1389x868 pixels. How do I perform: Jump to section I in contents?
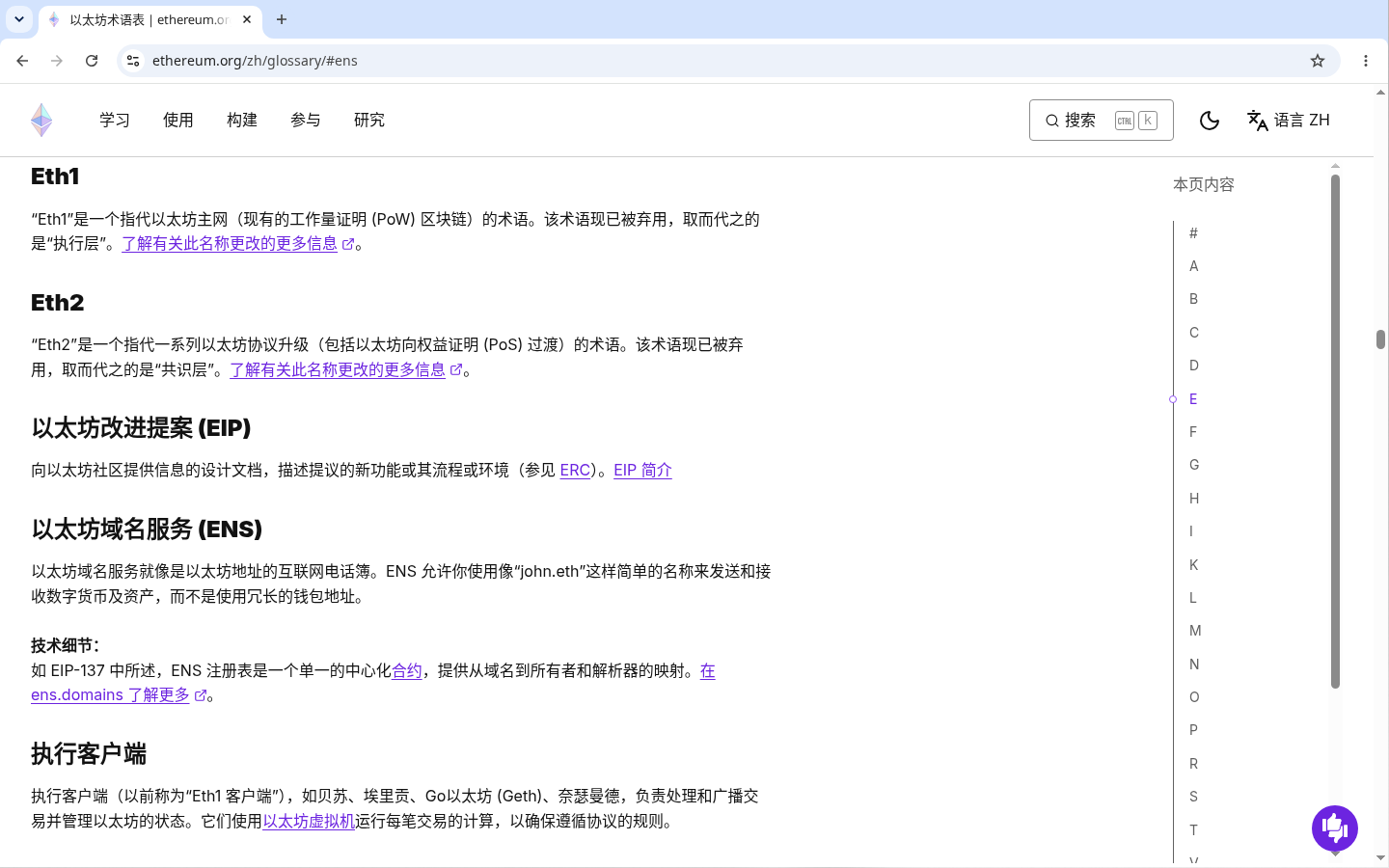coord(1191,531)
